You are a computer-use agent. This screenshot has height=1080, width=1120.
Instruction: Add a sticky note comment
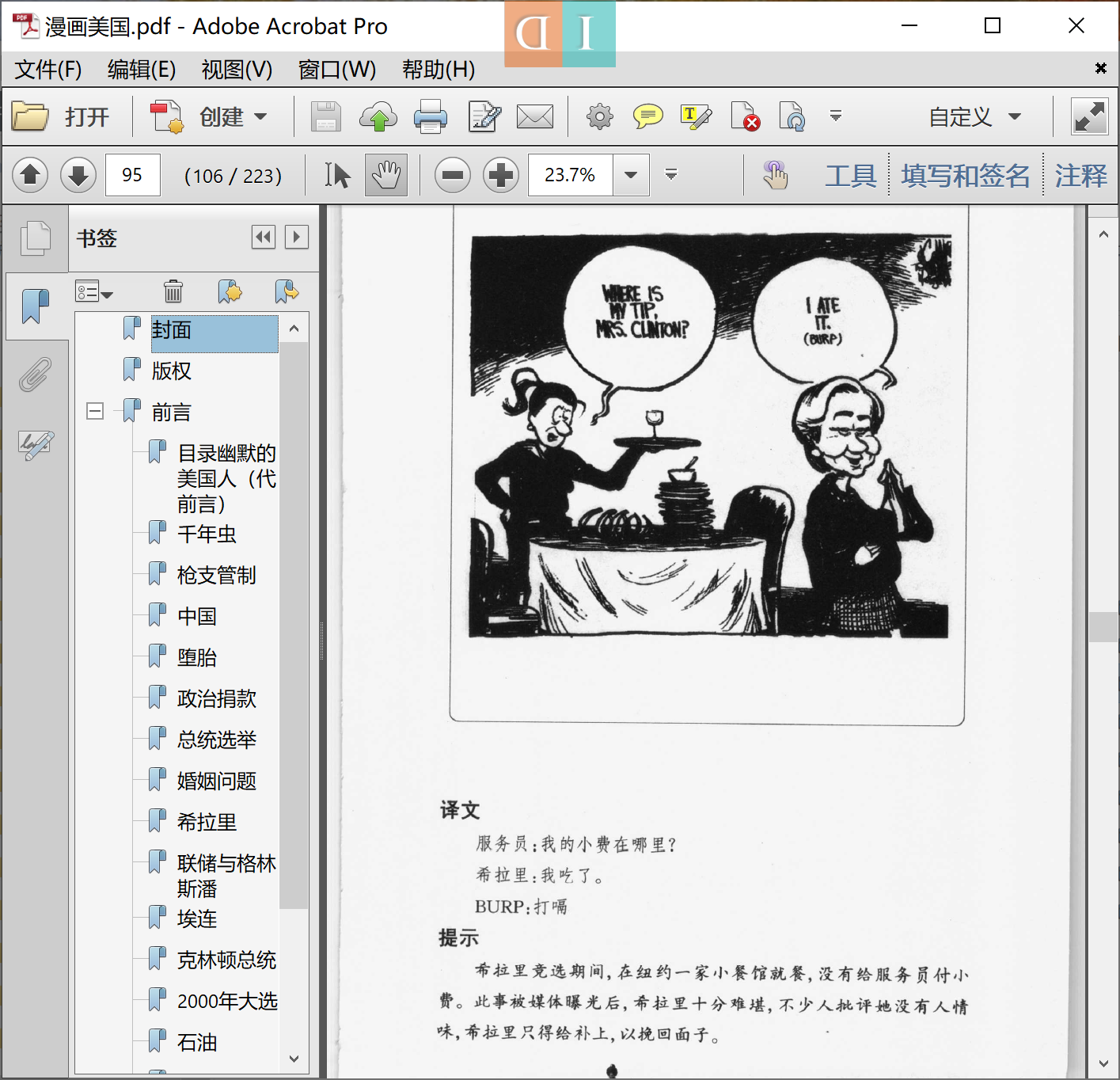click(x=648, y=117)
